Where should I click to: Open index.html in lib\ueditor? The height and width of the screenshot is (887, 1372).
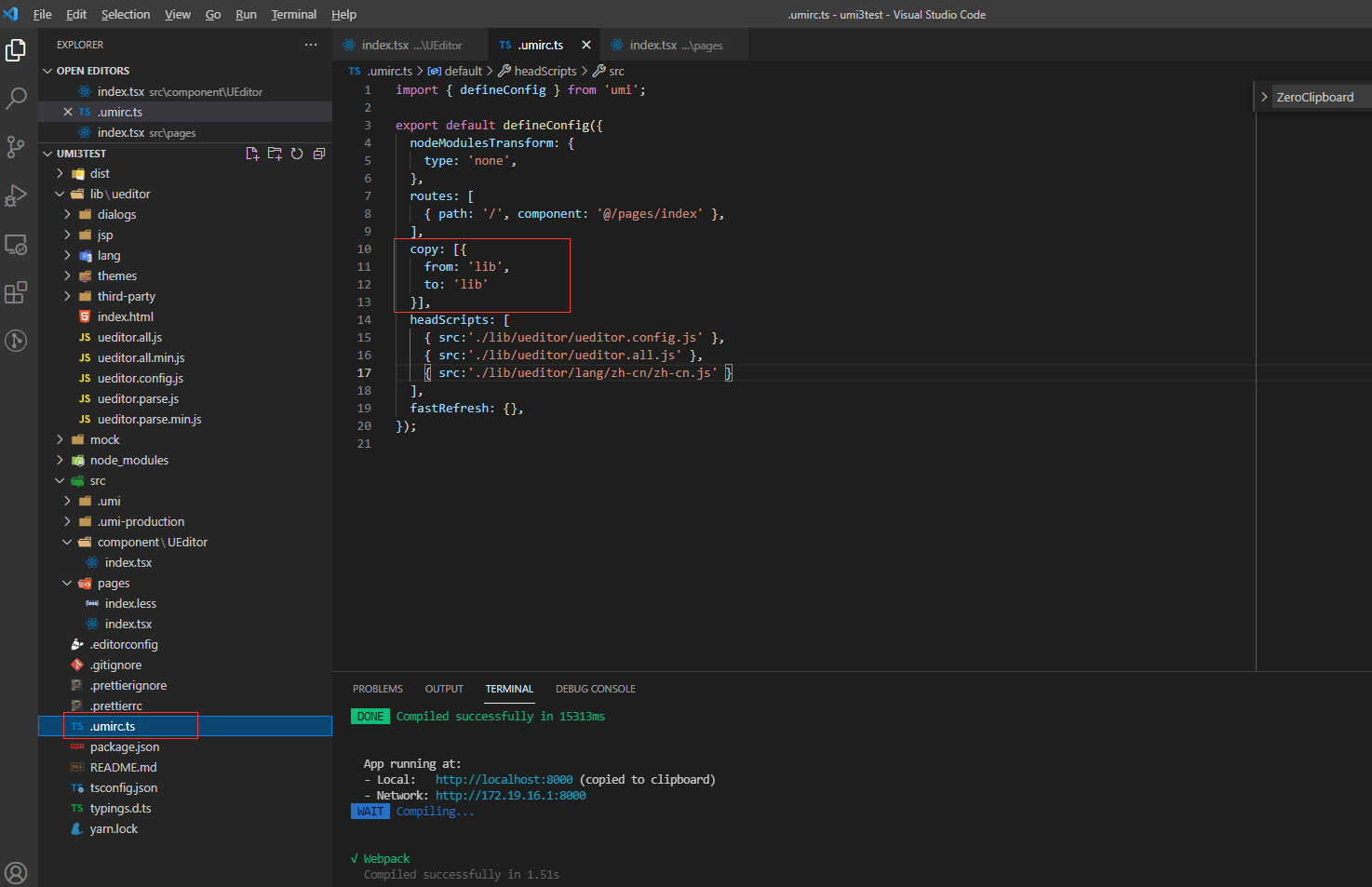(x=185, y=316)
